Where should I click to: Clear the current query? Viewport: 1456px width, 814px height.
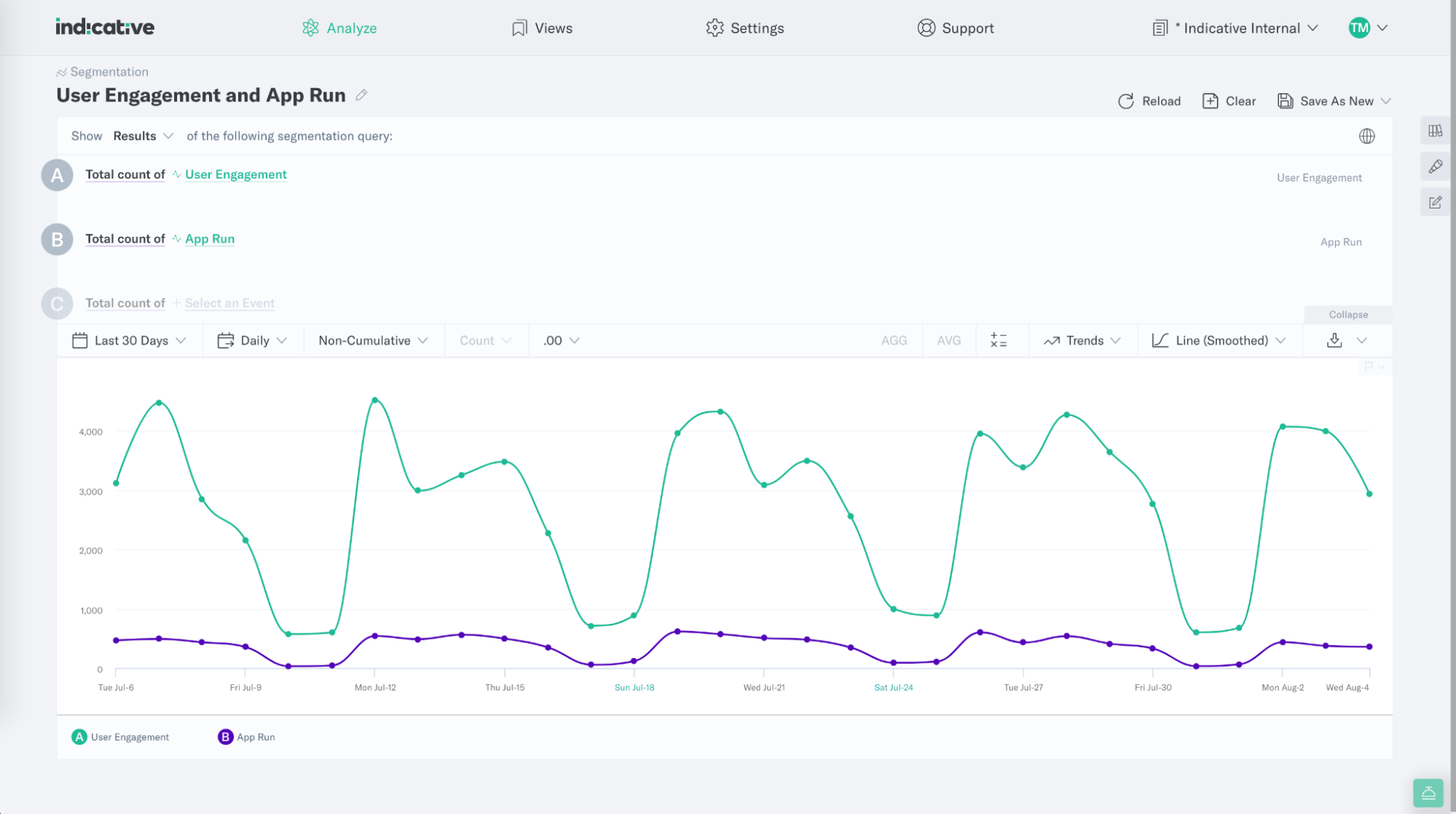point(1229,101)
